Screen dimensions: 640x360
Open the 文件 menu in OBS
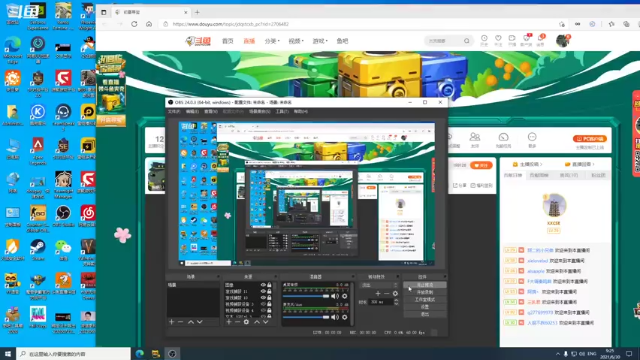[174, 111]
